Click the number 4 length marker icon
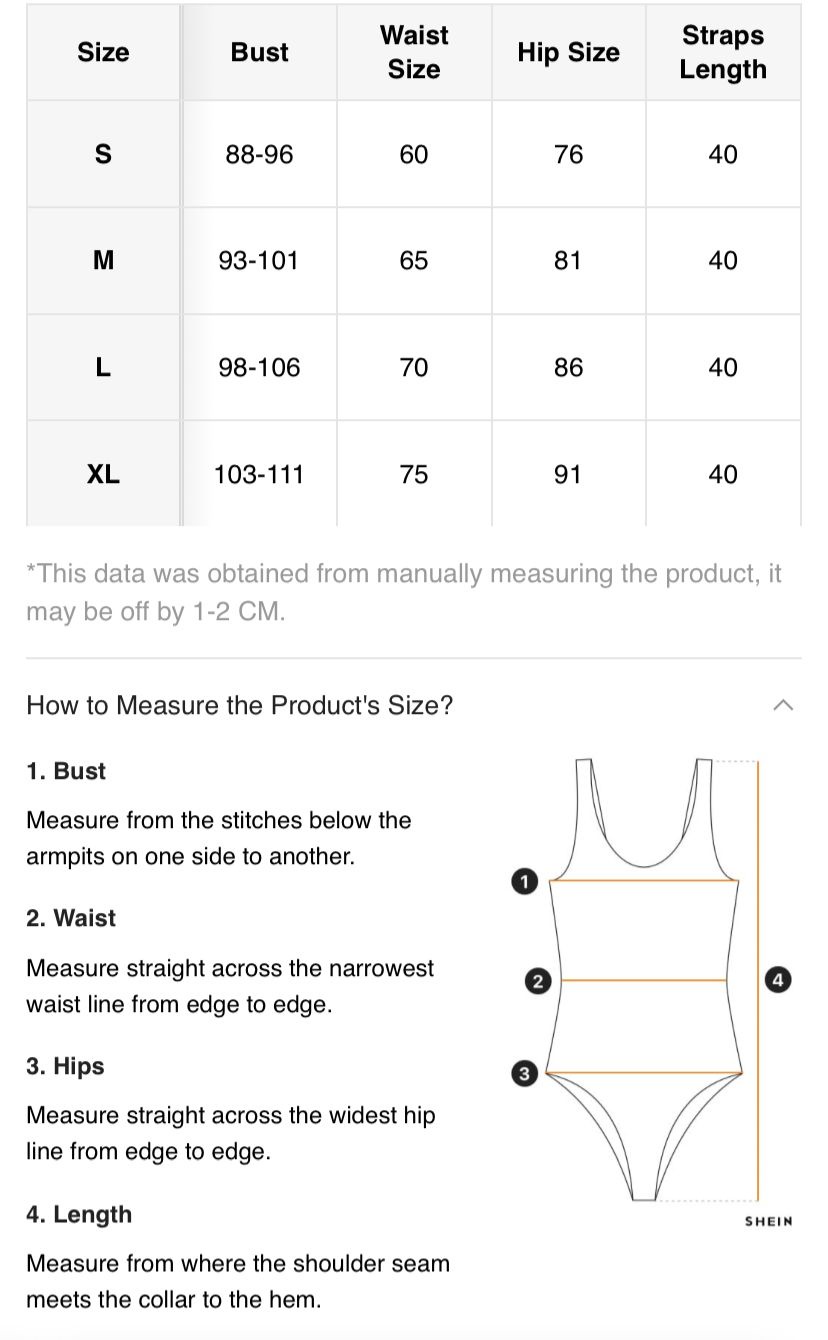Viewport: 828px width, 1340px height. pyautogui.click(x=778, y=979)
